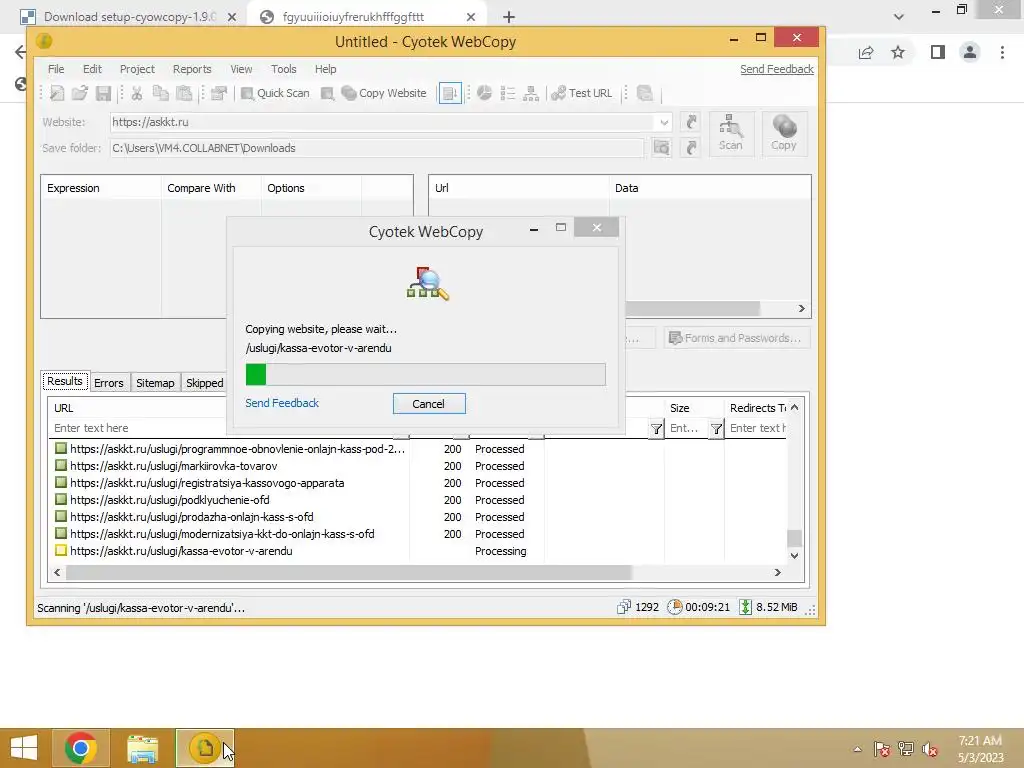This screenshot has height=768, width=1024.
Task: Expand the Website URL dropdown
Action: (664, 122)
